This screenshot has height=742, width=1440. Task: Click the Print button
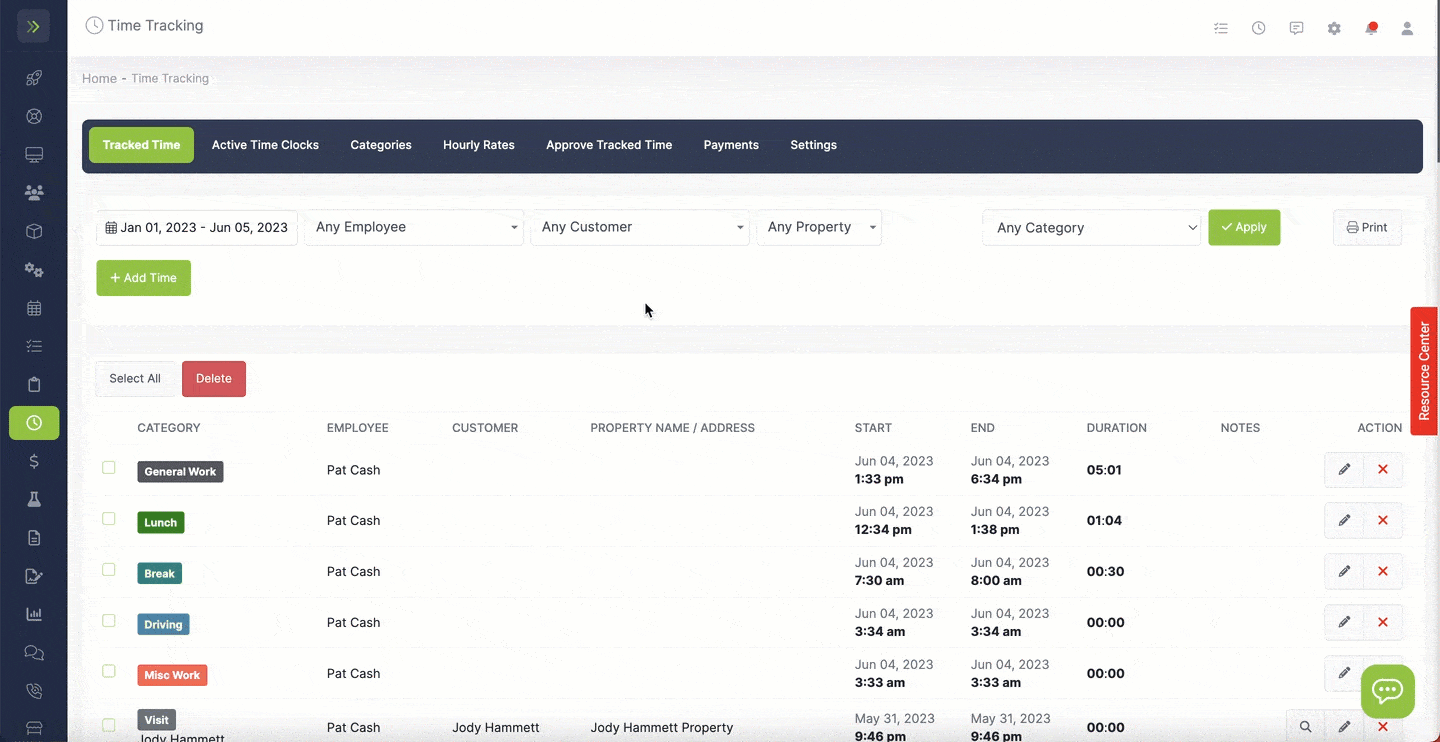coord(1367,227)
